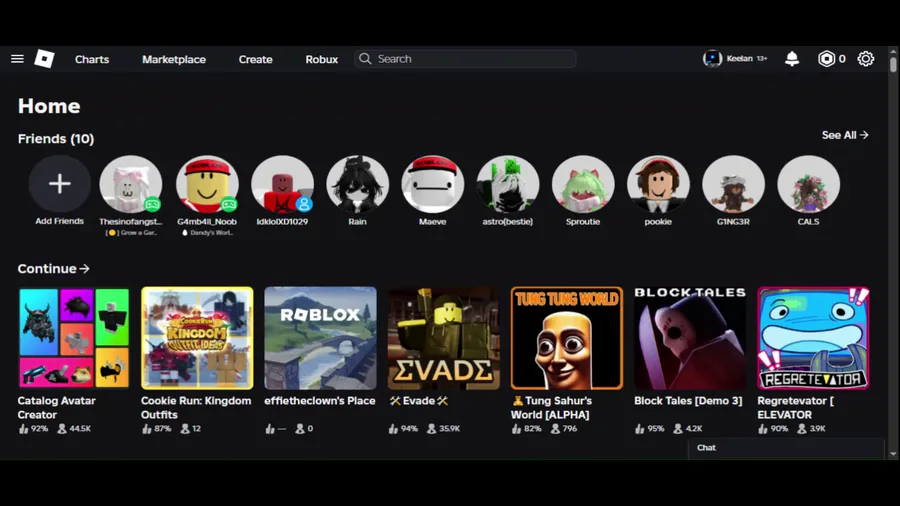Click the Thesinofangst friend name label

[x=131, y=221]
